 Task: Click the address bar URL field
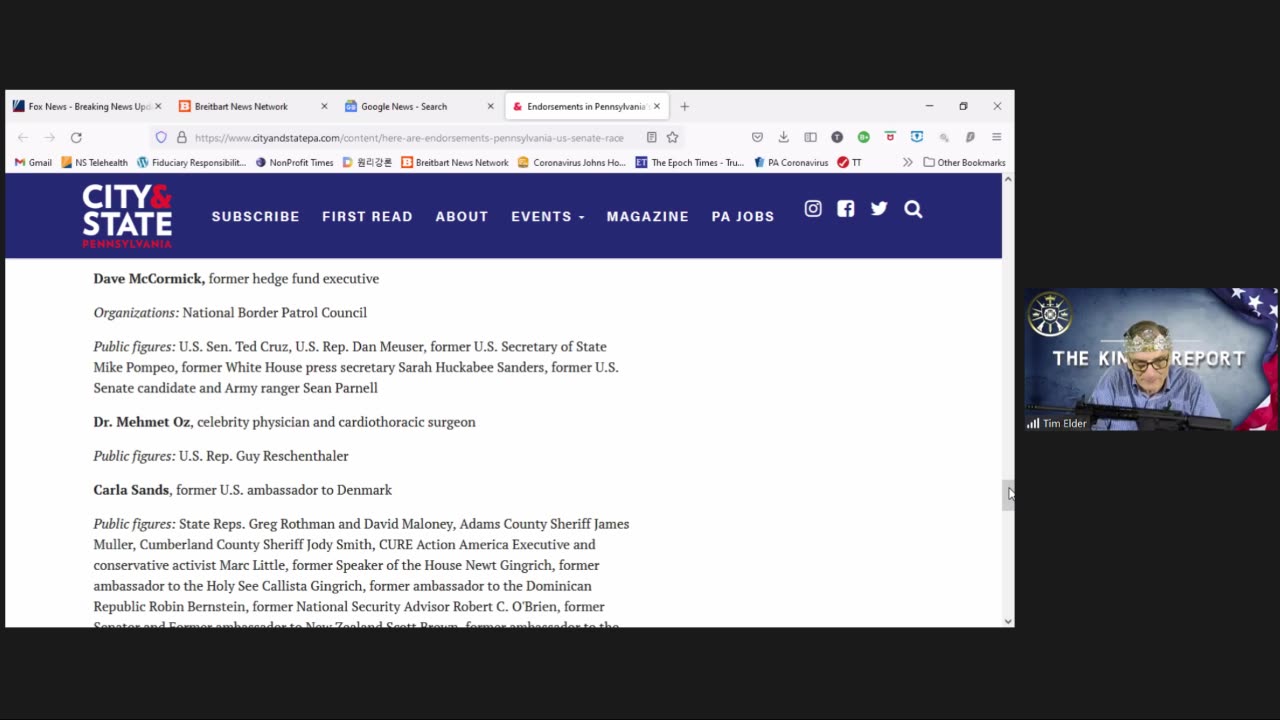(x=410, y=137)
